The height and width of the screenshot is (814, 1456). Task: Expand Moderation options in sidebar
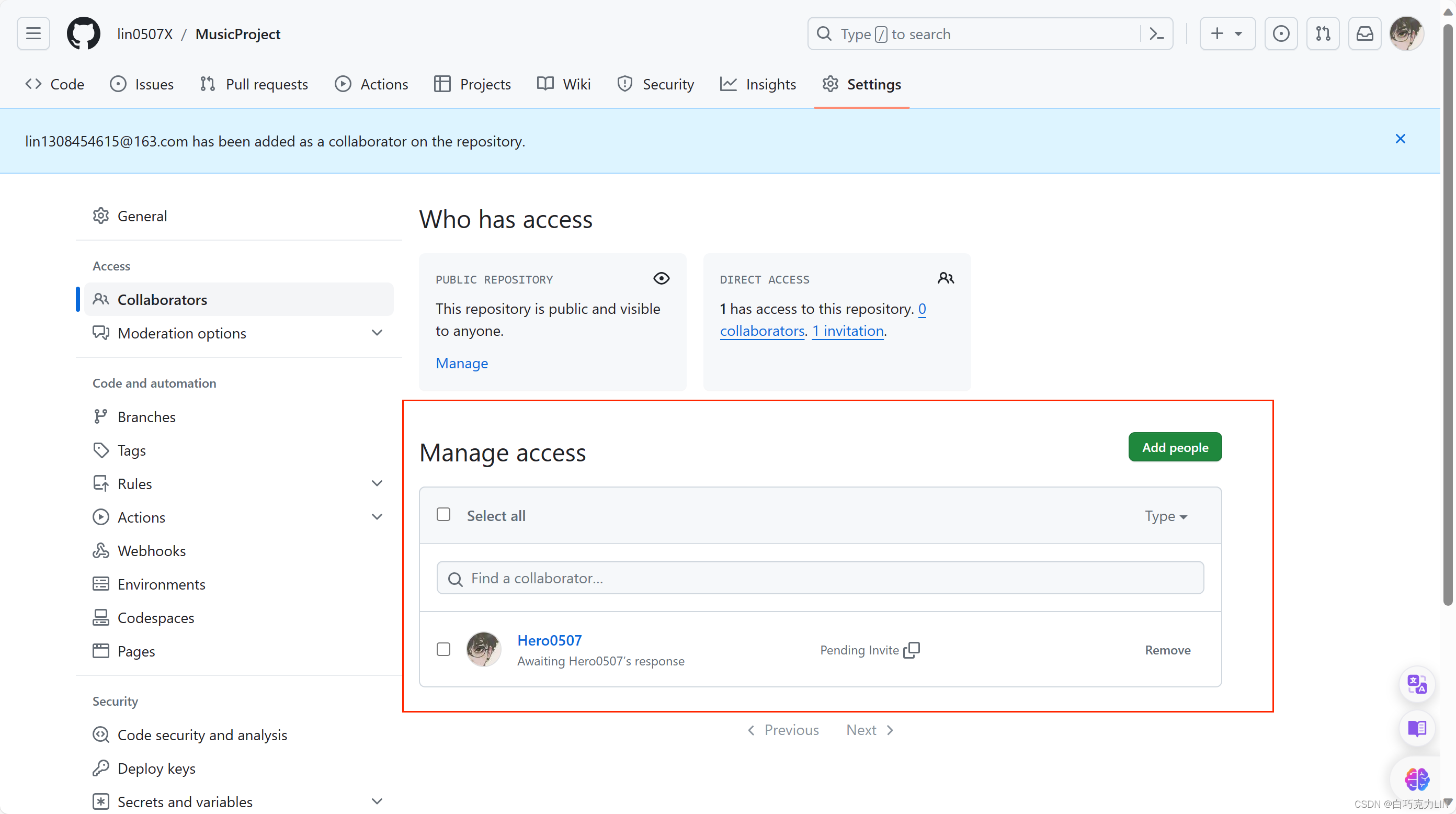pos(377,333)
